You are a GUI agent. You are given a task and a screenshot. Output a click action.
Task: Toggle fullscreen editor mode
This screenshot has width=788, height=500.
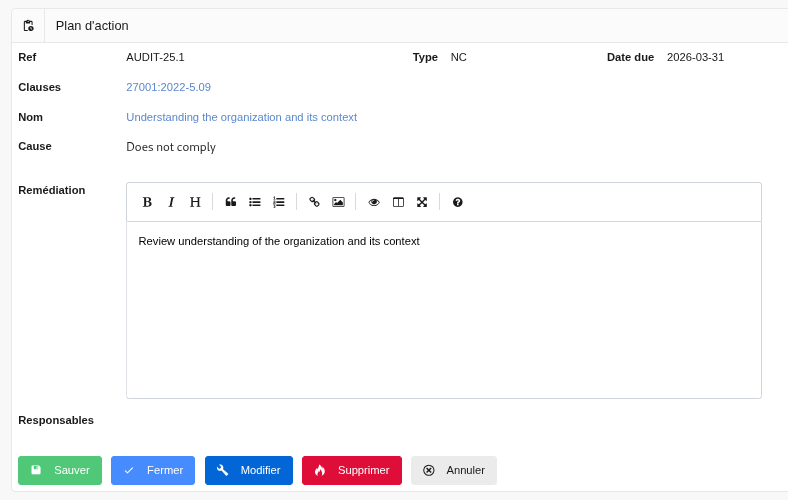click(x=422, y=202)
